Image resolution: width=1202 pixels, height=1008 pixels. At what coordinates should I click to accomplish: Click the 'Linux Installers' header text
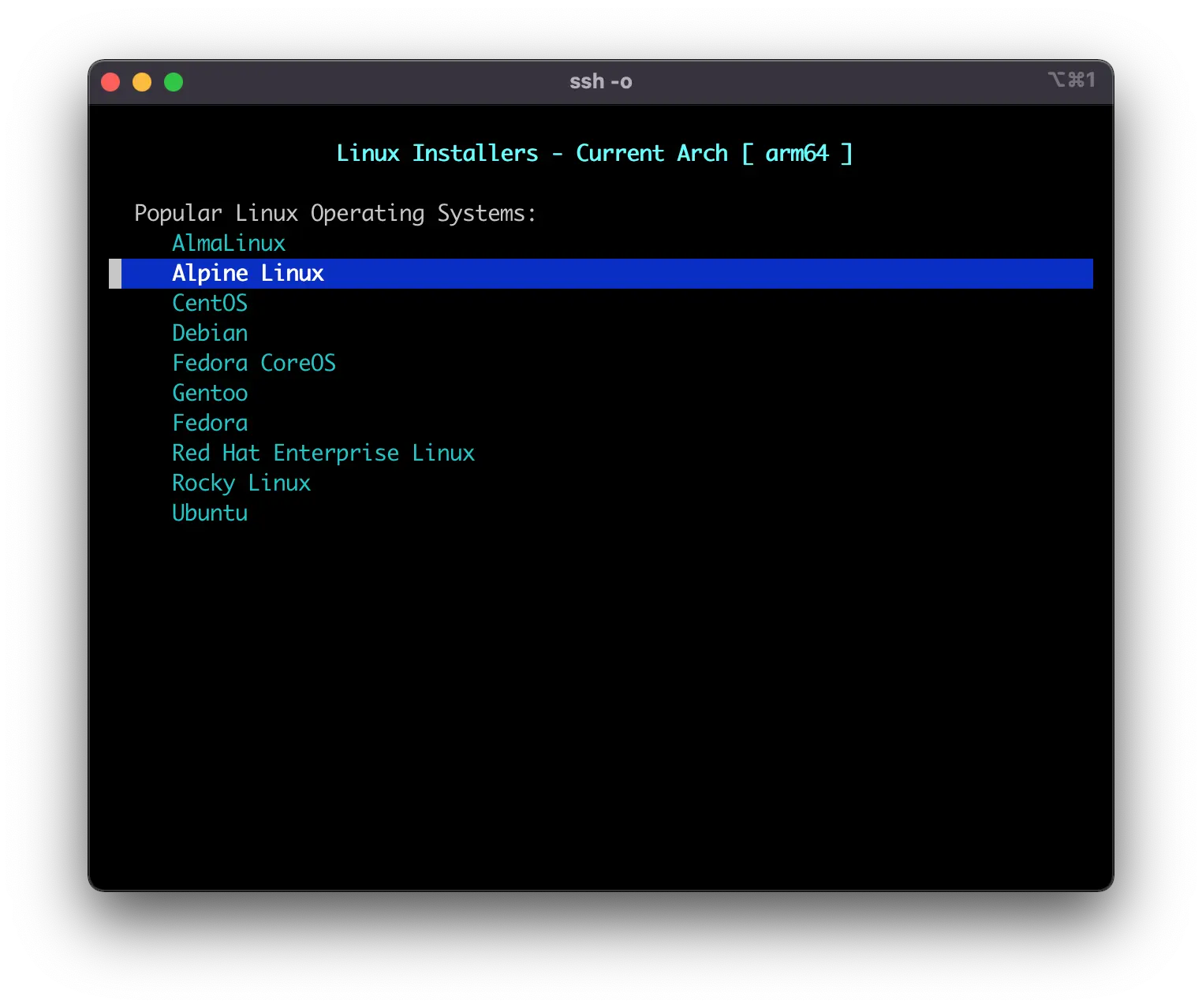click(x=437, y=153)
